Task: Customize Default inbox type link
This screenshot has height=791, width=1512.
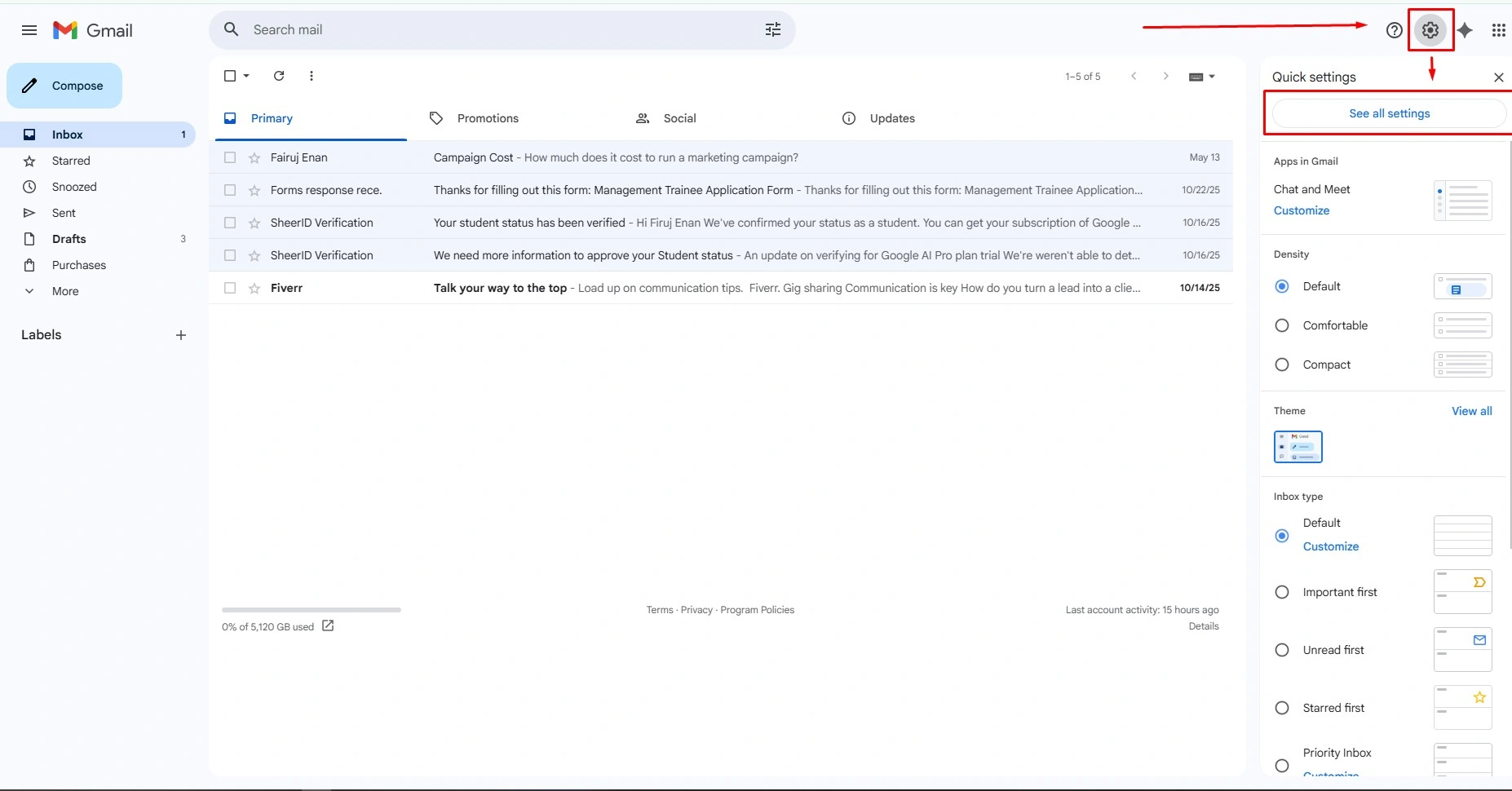Action: [x=1331, y=546]
